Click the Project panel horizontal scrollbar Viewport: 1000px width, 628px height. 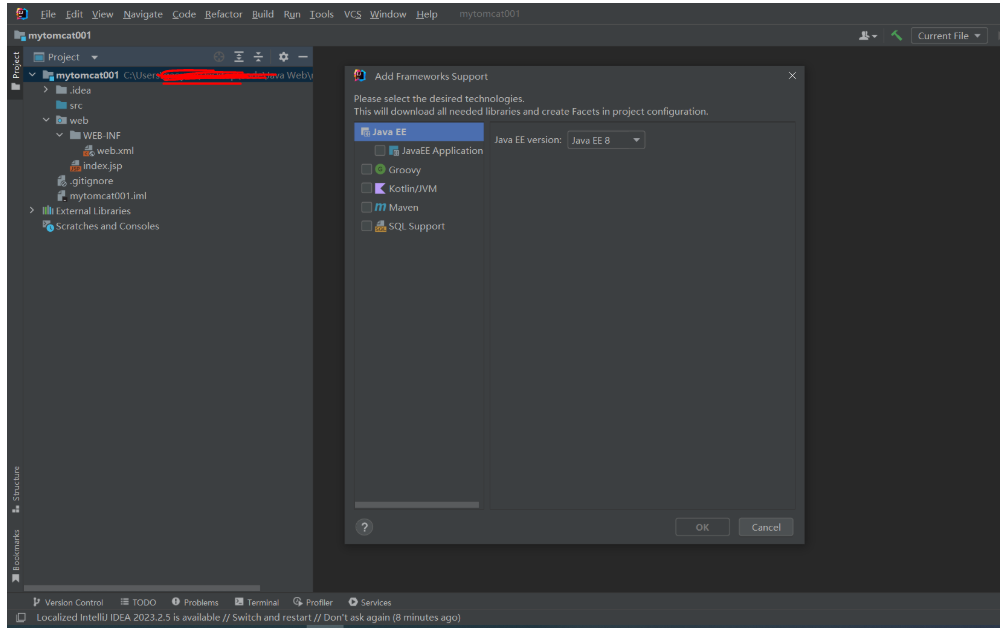tap(142, 588)
